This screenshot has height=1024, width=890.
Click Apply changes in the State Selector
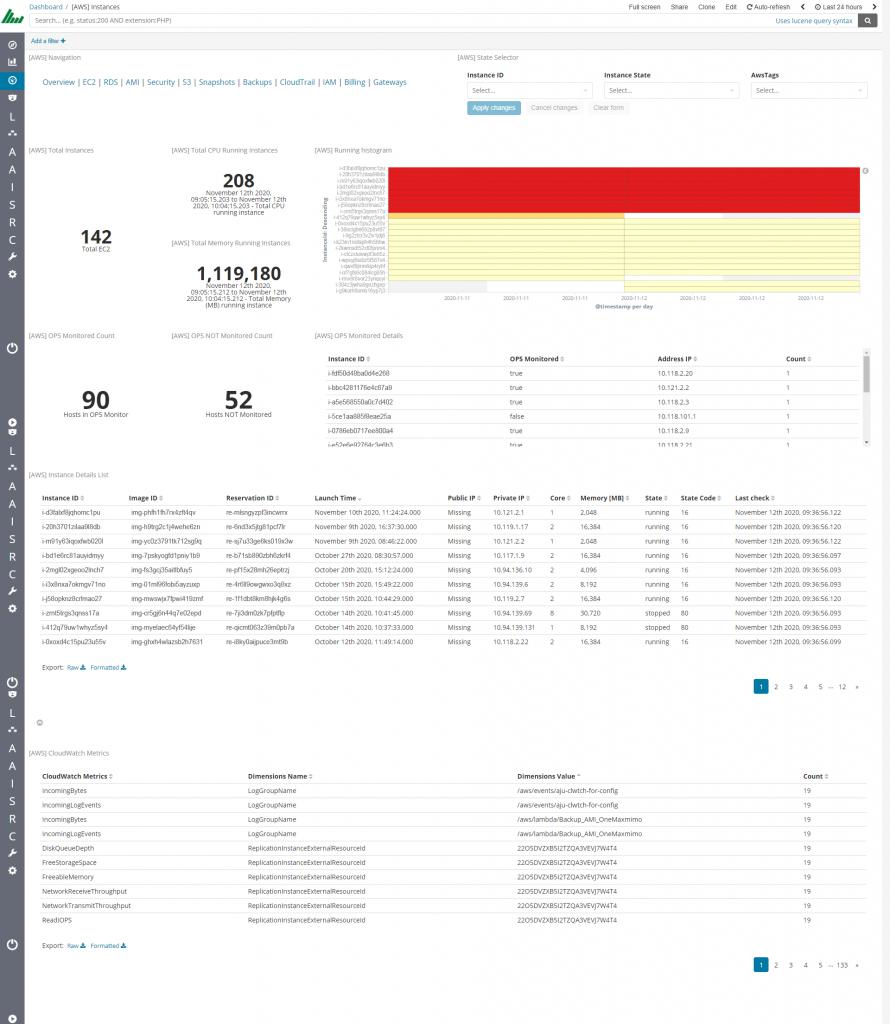click(x=493, y=107)
